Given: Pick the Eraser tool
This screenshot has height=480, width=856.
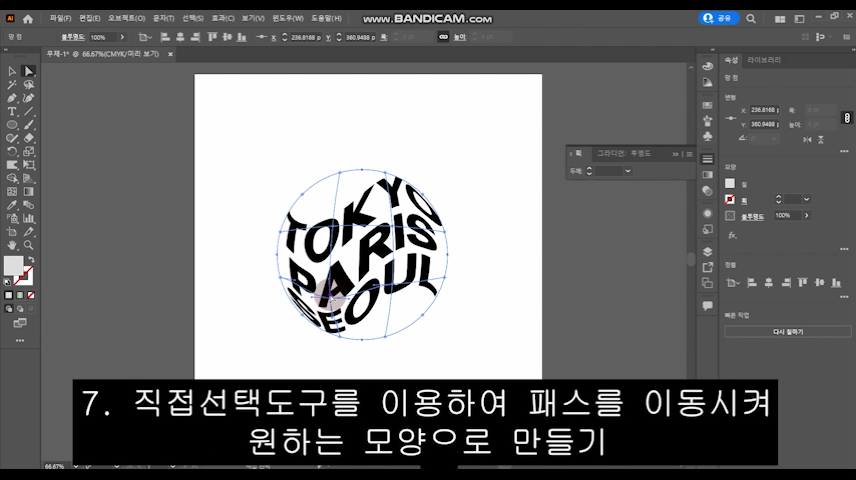Looking at the screenshot, I should (x=28, y=138).
